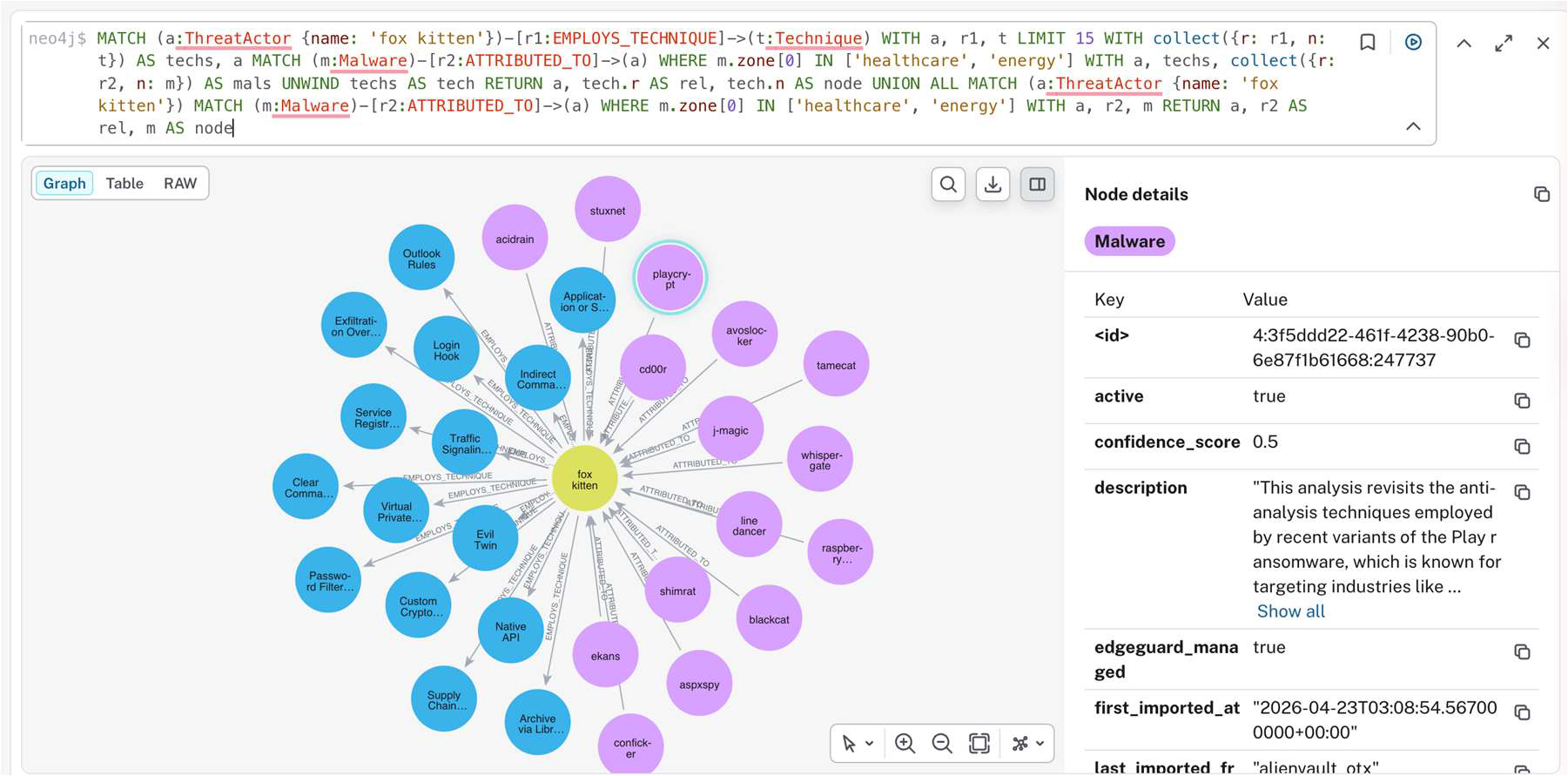The image size is (1568, 776).
Task: Collapse the query editor chevron
Action: [x=1413, y=126]
